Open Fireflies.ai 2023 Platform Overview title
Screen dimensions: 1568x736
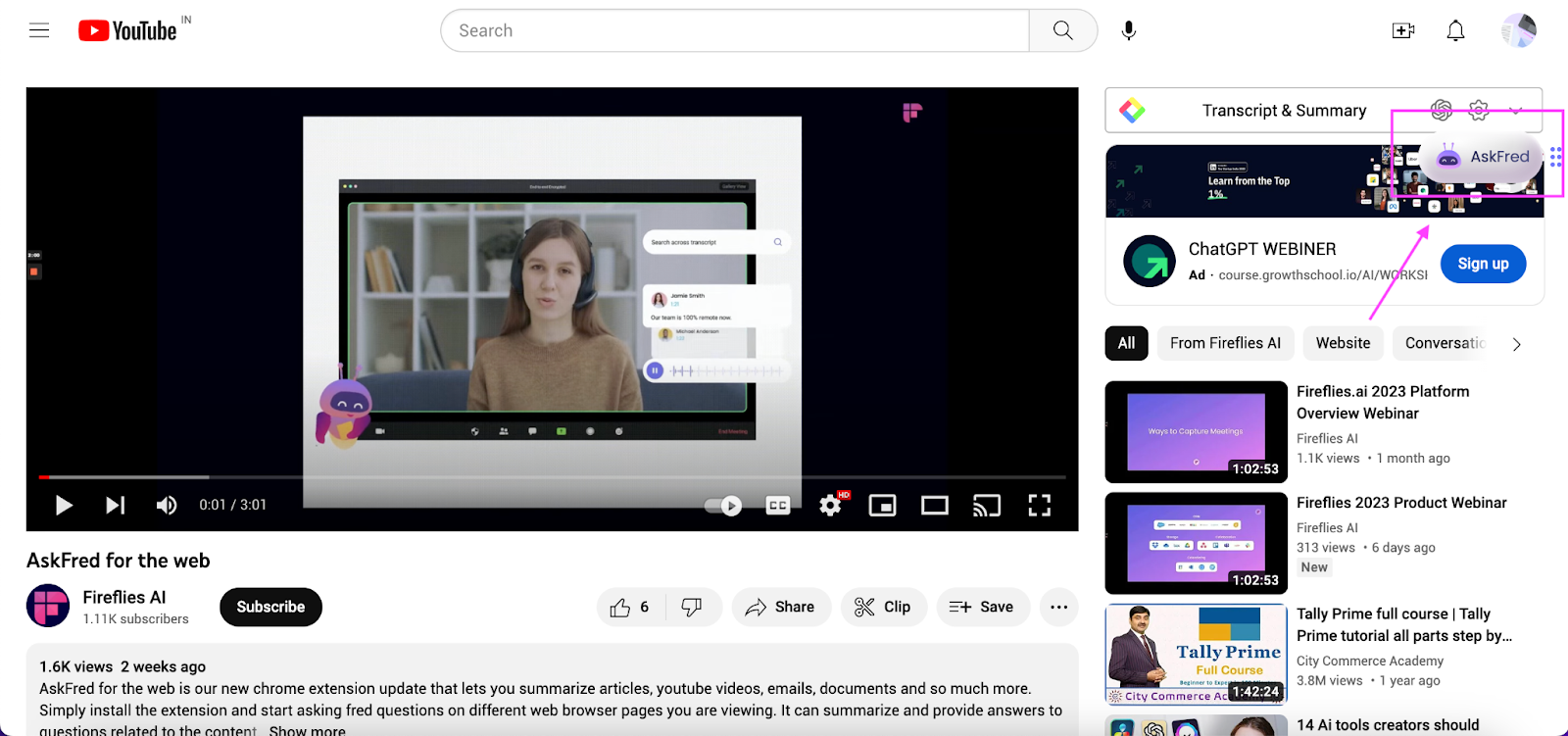1383,402
